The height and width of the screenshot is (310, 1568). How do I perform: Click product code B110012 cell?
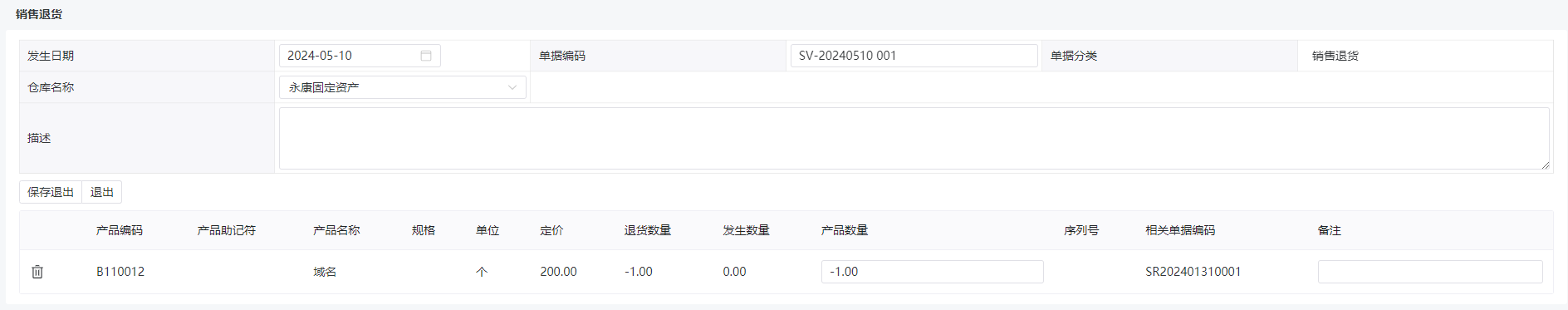(x=120, y=272)
